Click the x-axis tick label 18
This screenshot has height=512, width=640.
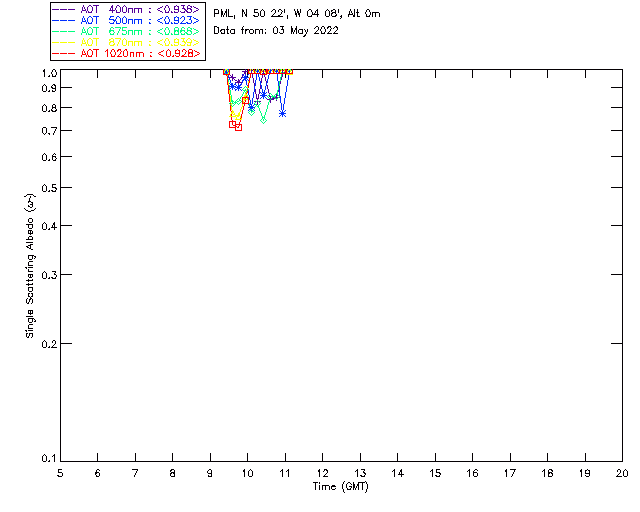tap(547, 473)
